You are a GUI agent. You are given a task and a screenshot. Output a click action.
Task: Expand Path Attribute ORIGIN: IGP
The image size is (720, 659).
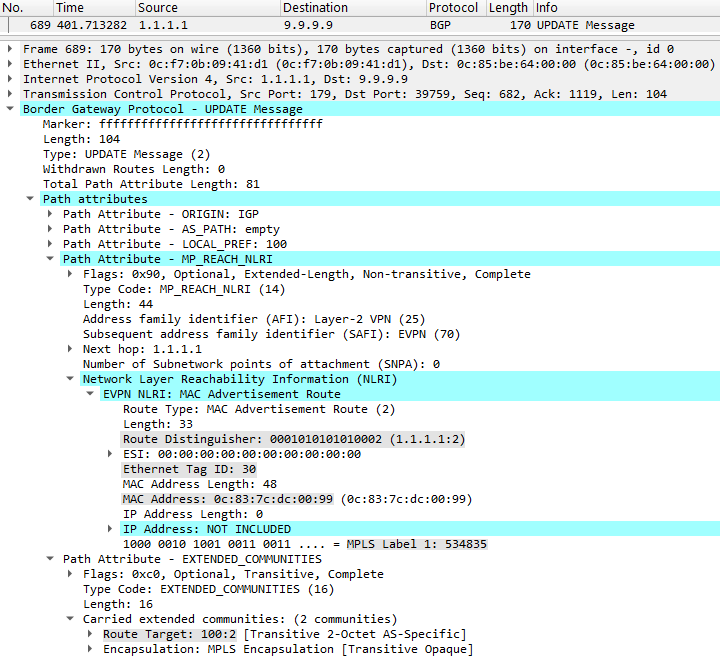point(50,214)
